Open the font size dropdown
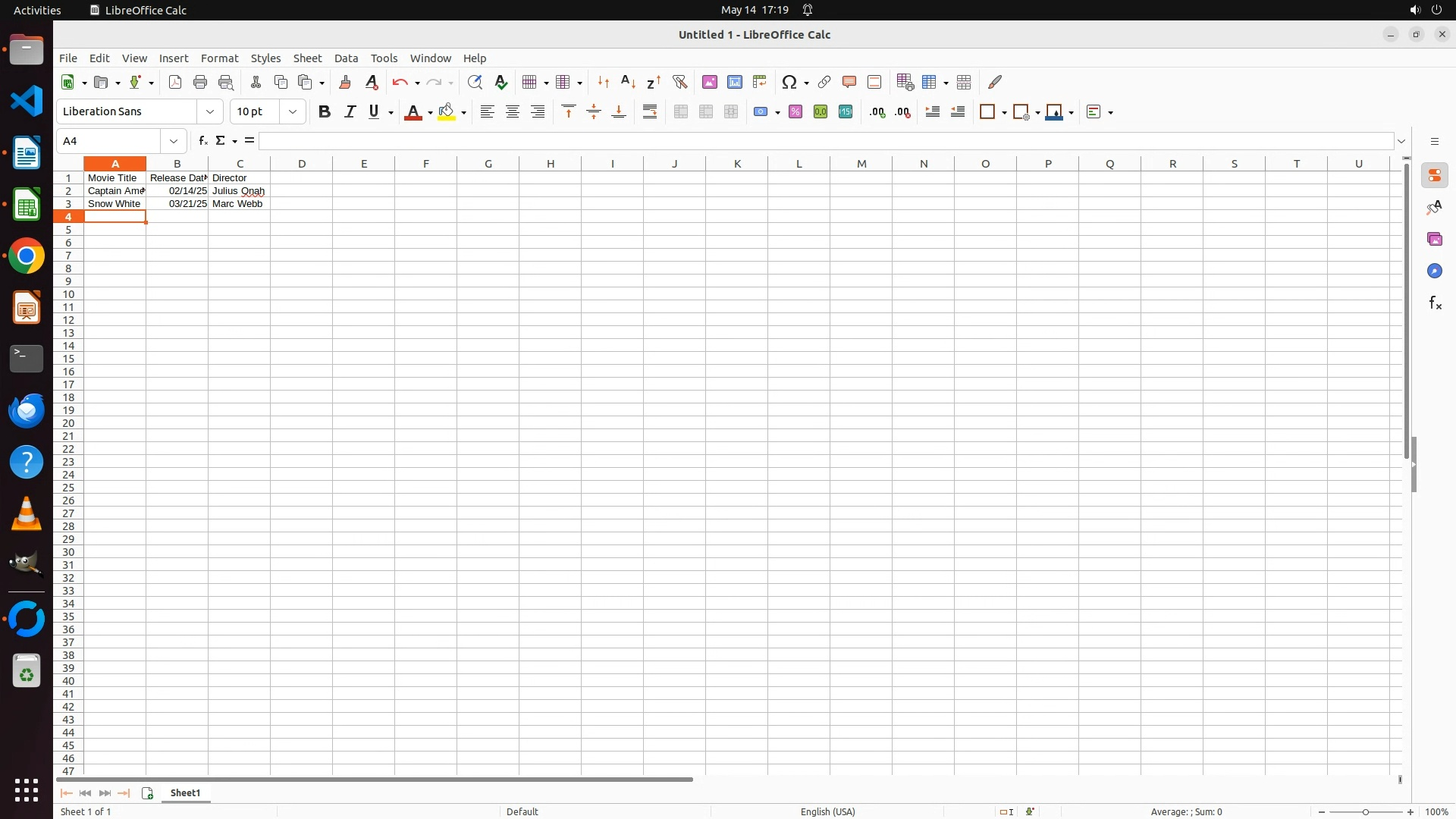The width and height of the screenshot is (1456, 819). click(x=293, y=112)
